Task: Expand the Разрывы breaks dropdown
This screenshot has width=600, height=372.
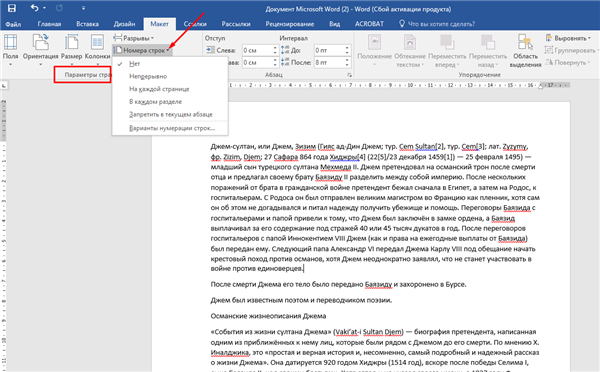Action: 134,38
